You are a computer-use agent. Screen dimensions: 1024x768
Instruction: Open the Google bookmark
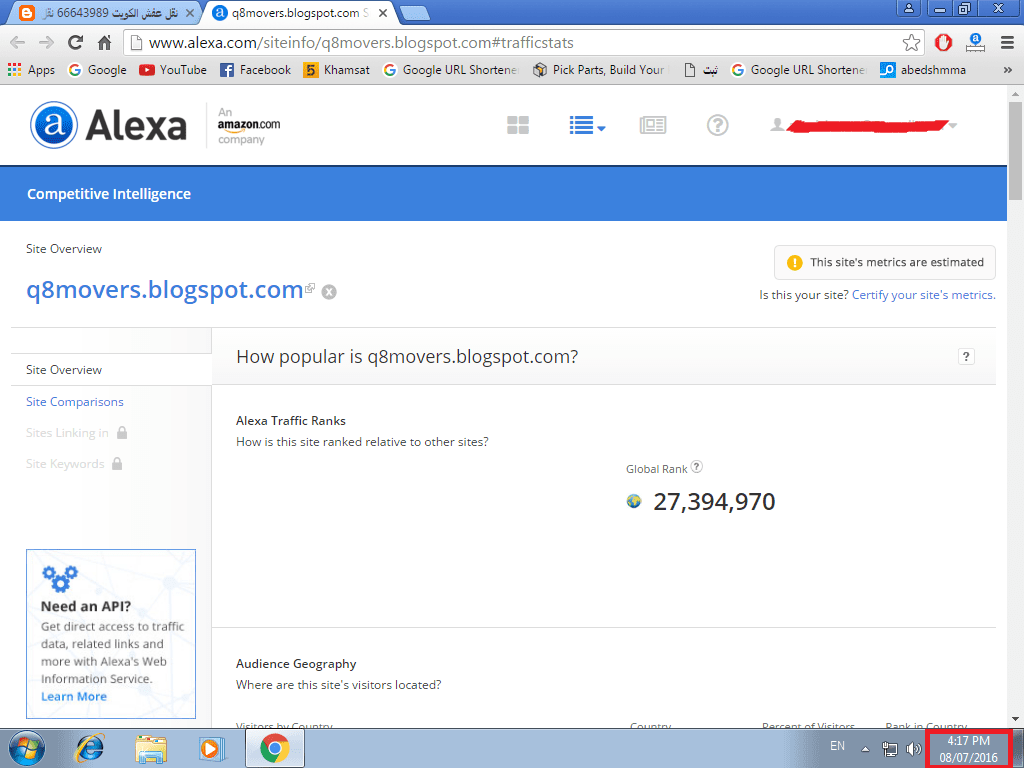tap(97, 70)
